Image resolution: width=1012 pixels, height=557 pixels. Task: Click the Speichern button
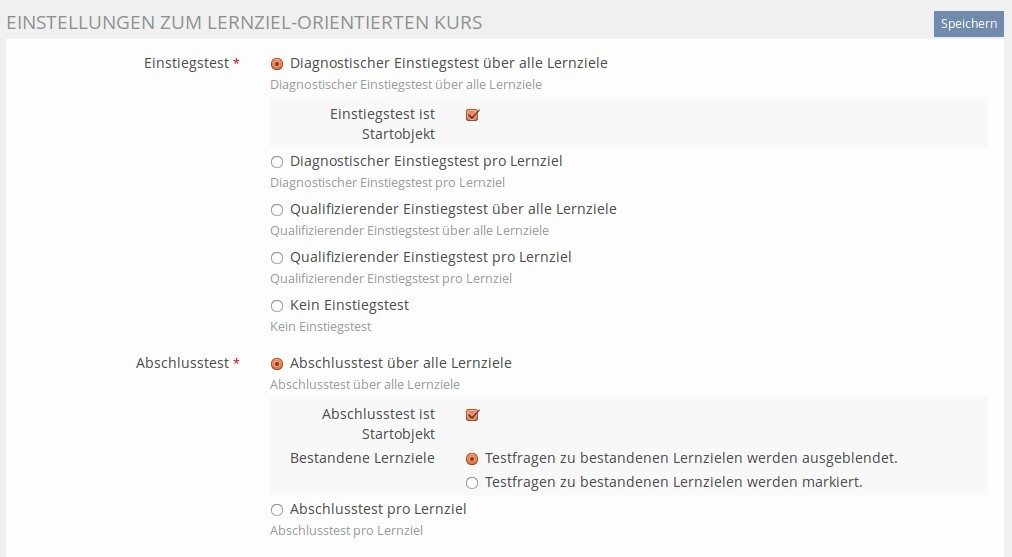[968, 24]
